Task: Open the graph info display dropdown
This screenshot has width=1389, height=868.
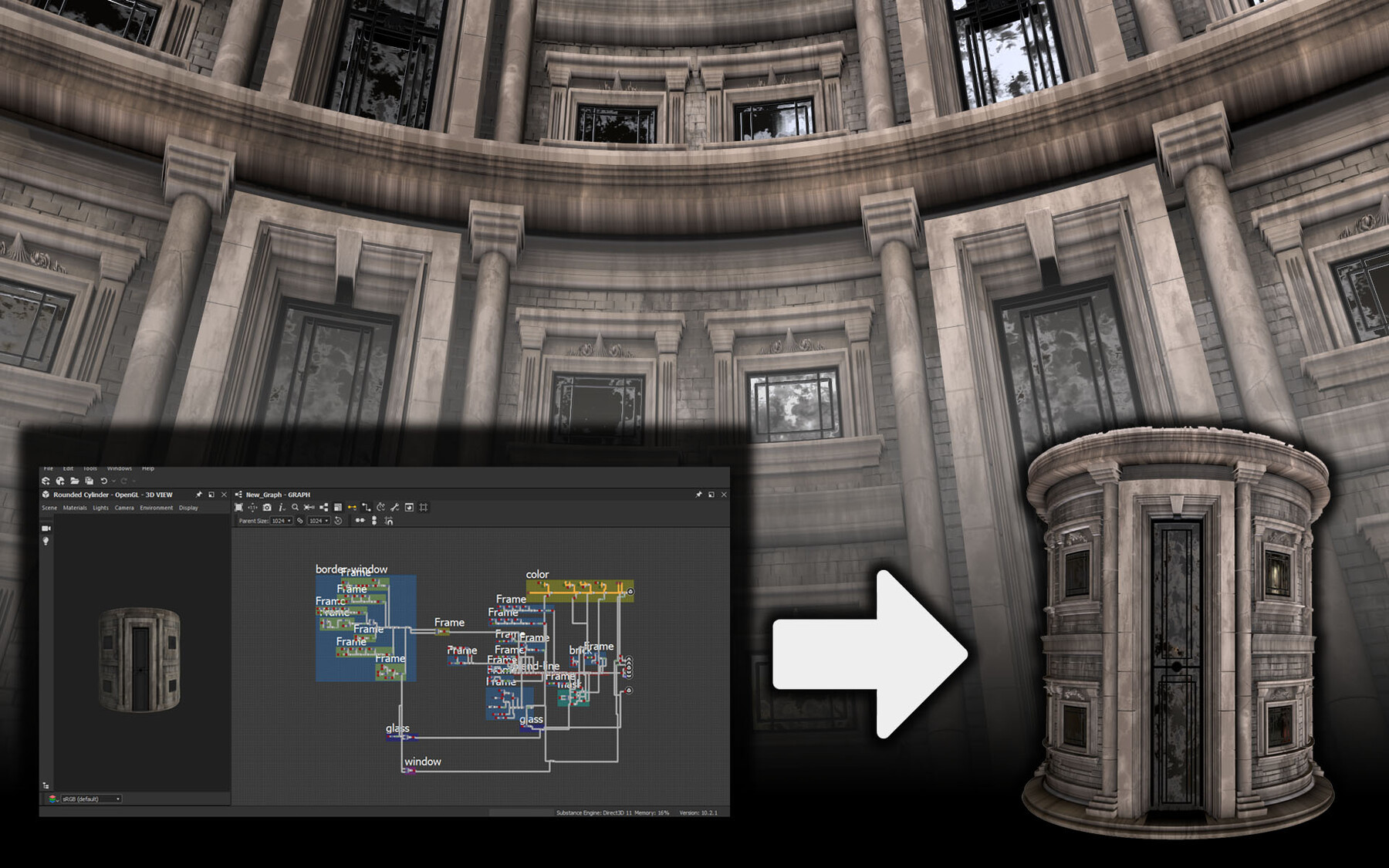Action: point(282,507)
